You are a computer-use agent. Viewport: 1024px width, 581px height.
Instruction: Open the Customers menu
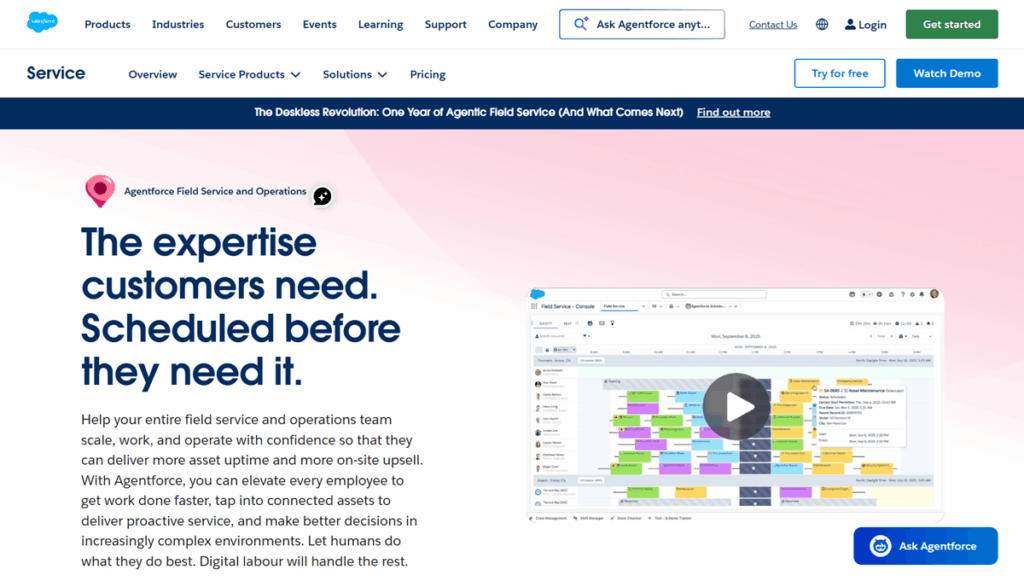pyautogui.click(x=253, y=24)
